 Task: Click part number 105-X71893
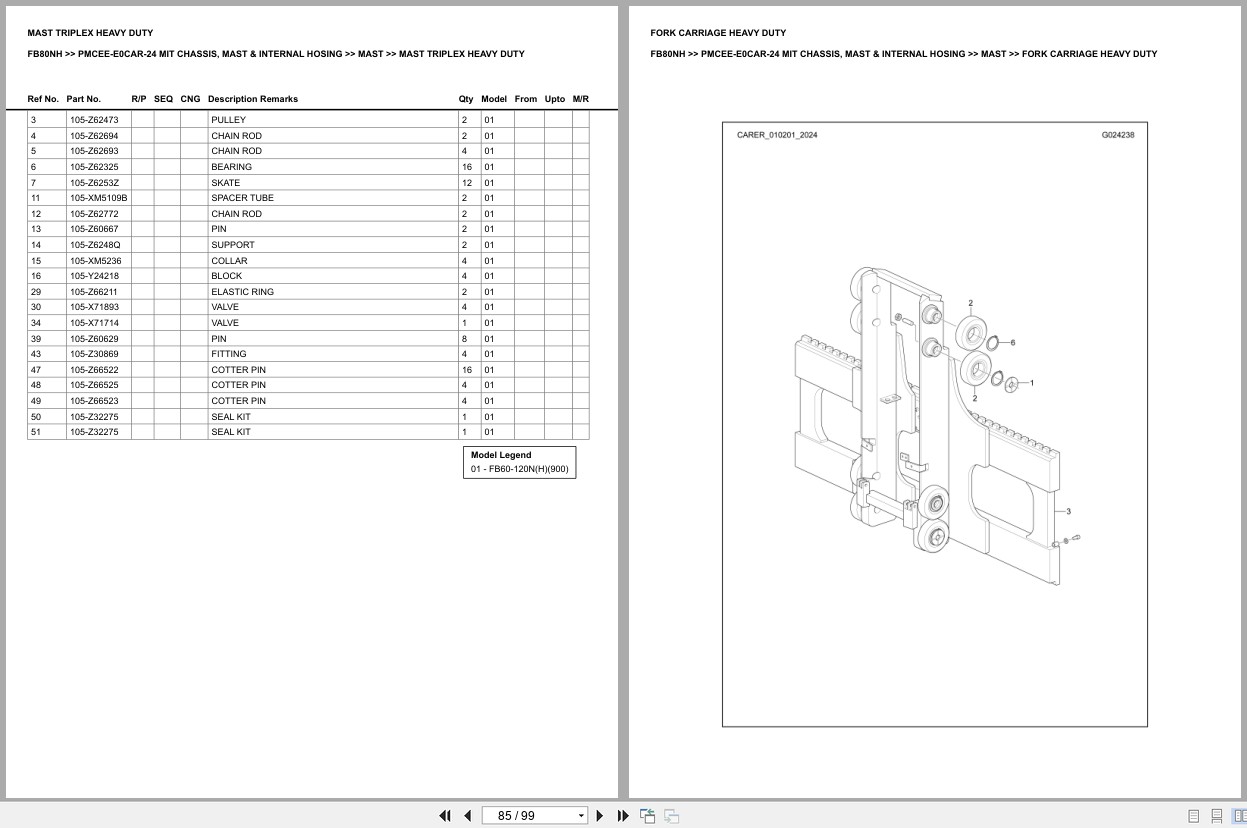click(94, 307)
